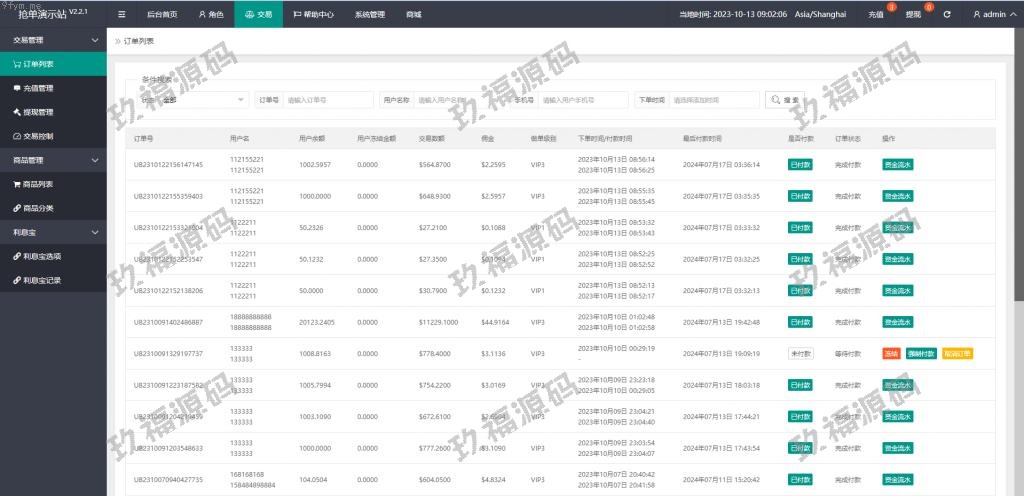Open 提现 notifications with red badge
Image resolution: width=1024 pixels, height=496 pixels.
pos(913,15)
